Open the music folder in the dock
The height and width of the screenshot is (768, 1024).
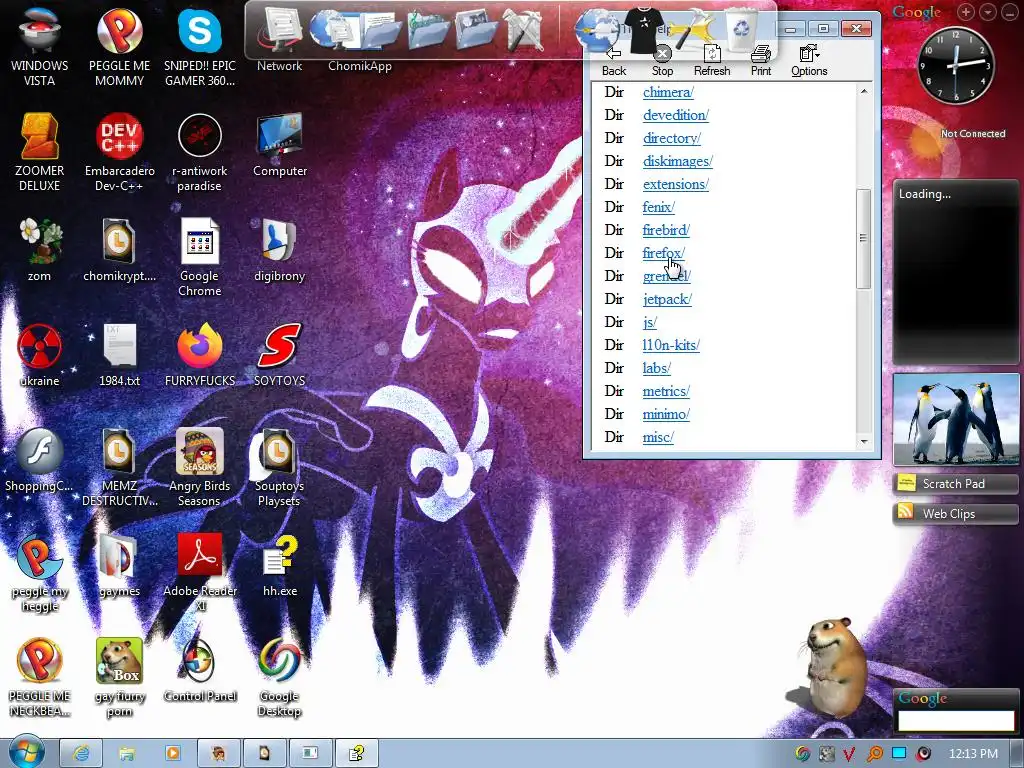click(428, 29)
